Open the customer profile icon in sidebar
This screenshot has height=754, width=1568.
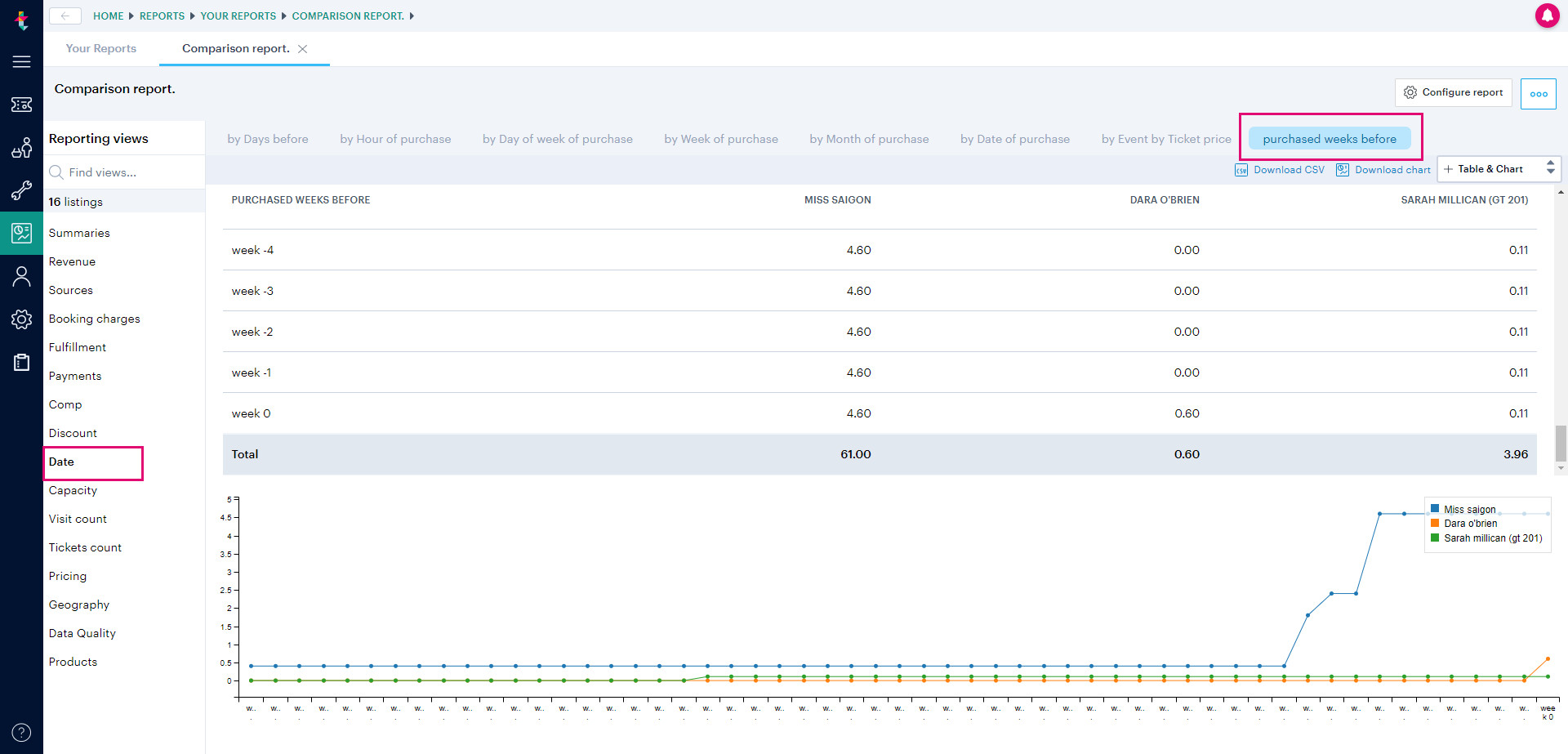point(21,276)
